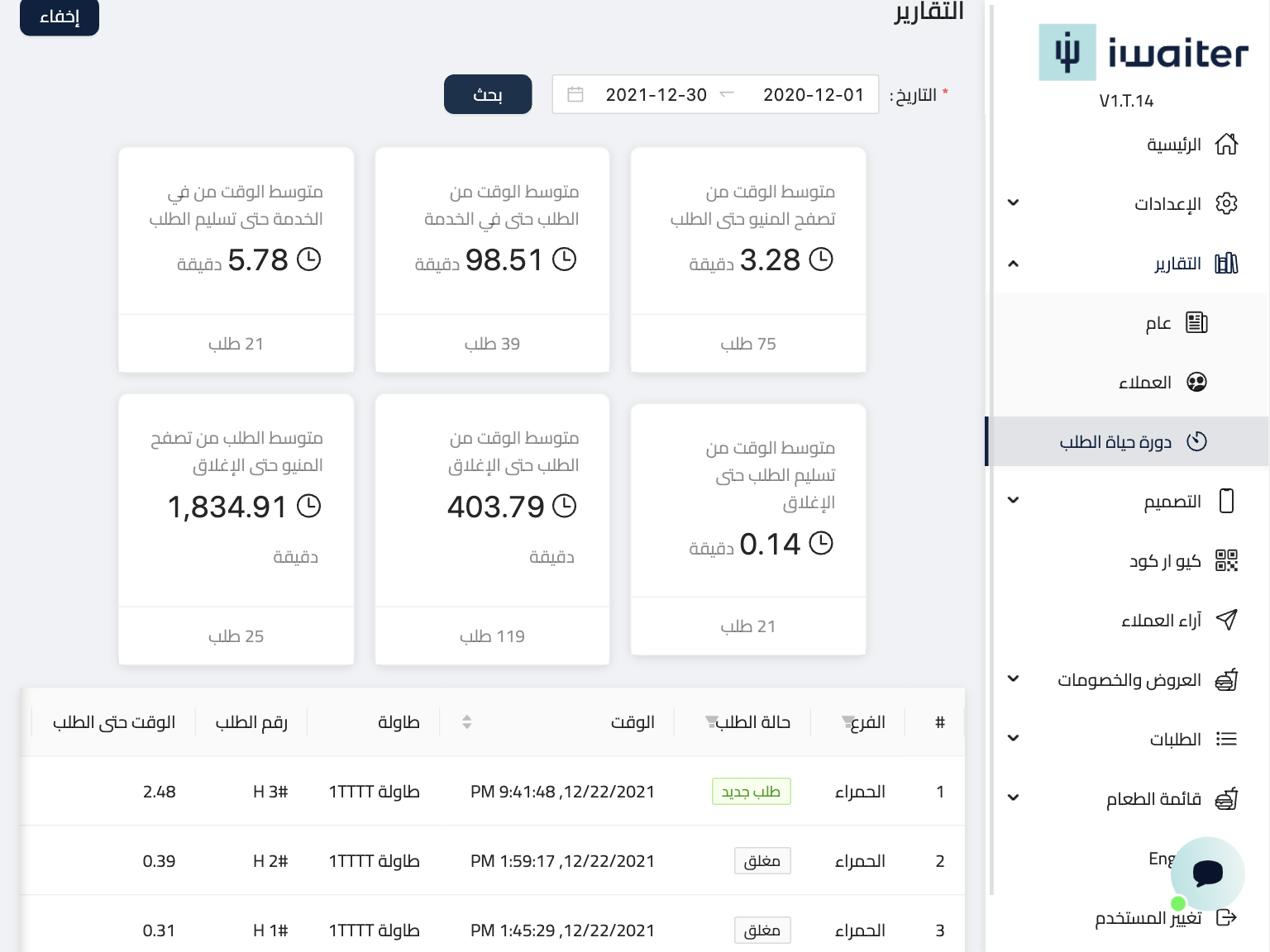Viewport: 1270px width, 952px height.
Task: Click the customer feedback paper plane icon
Action: pos(1226,620)
